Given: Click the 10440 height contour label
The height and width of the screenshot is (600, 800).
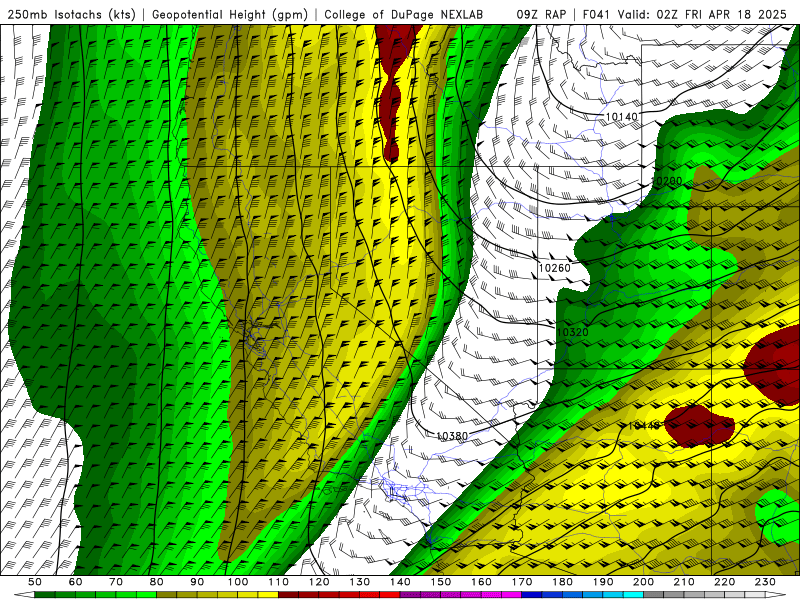Looking at the screenshot, I should coord(644,425).
